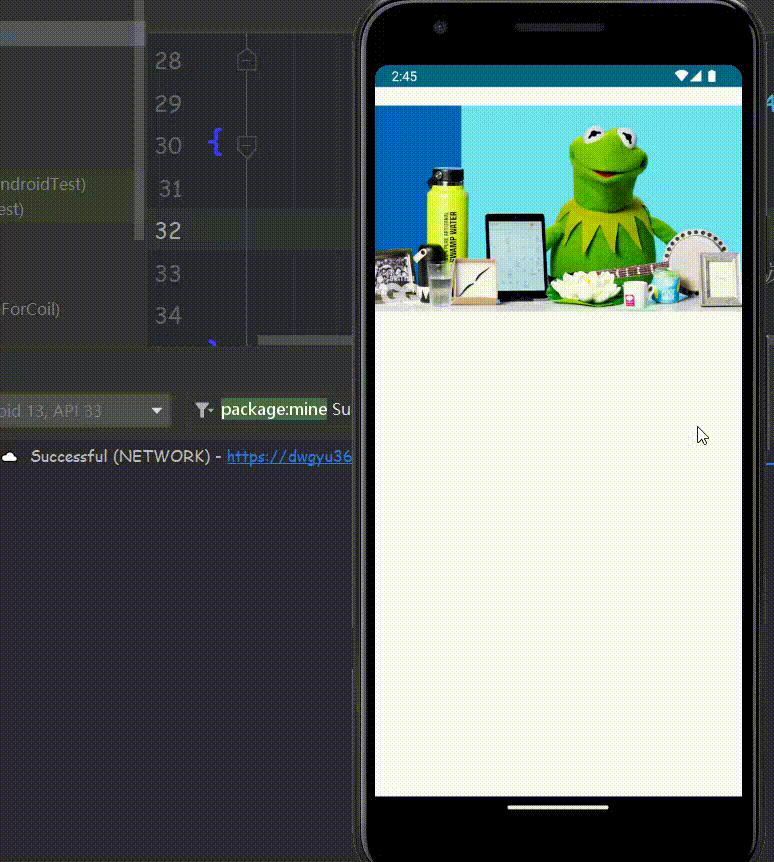Screen dimensions: 774x862
Task: Click line number 32 in editor gutter
Action: (x=168, y=231)
